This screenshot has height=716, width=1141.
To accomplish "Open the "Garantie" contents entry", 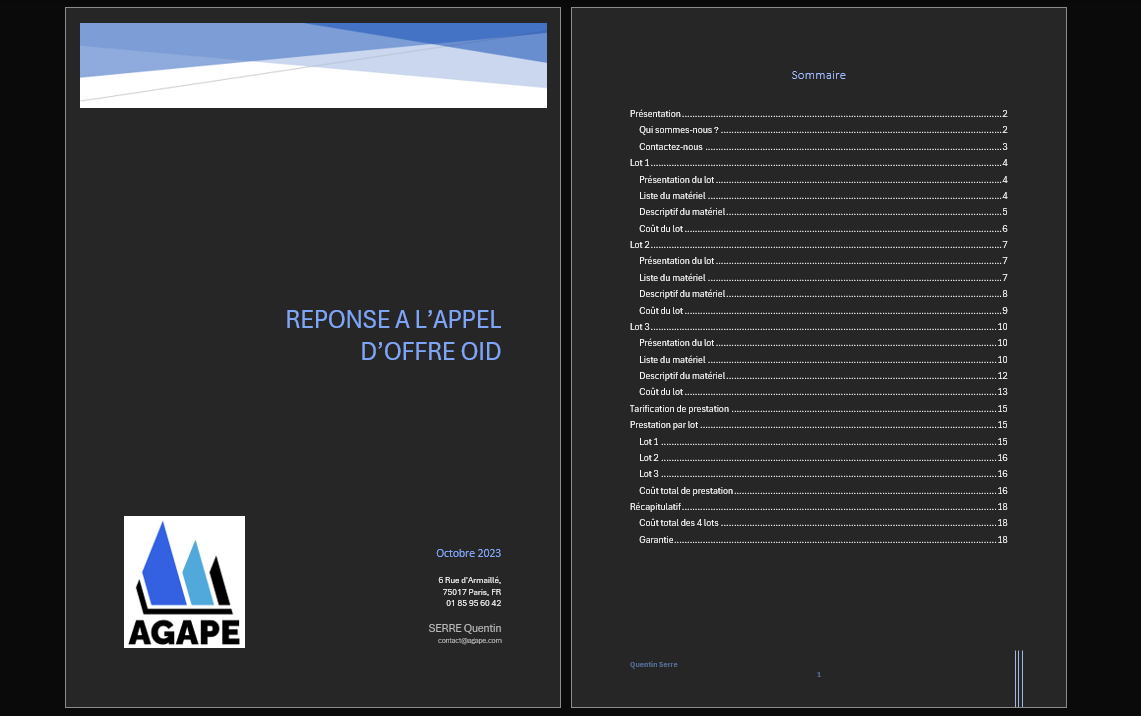I will pos(656,540).
